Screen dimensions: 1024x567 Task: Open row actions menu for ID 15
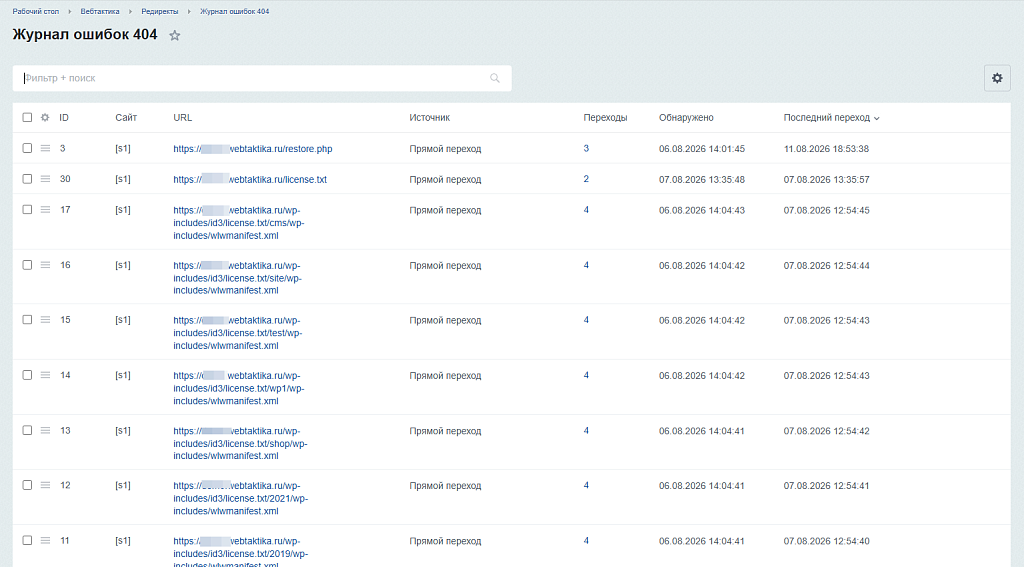[45, 319]
